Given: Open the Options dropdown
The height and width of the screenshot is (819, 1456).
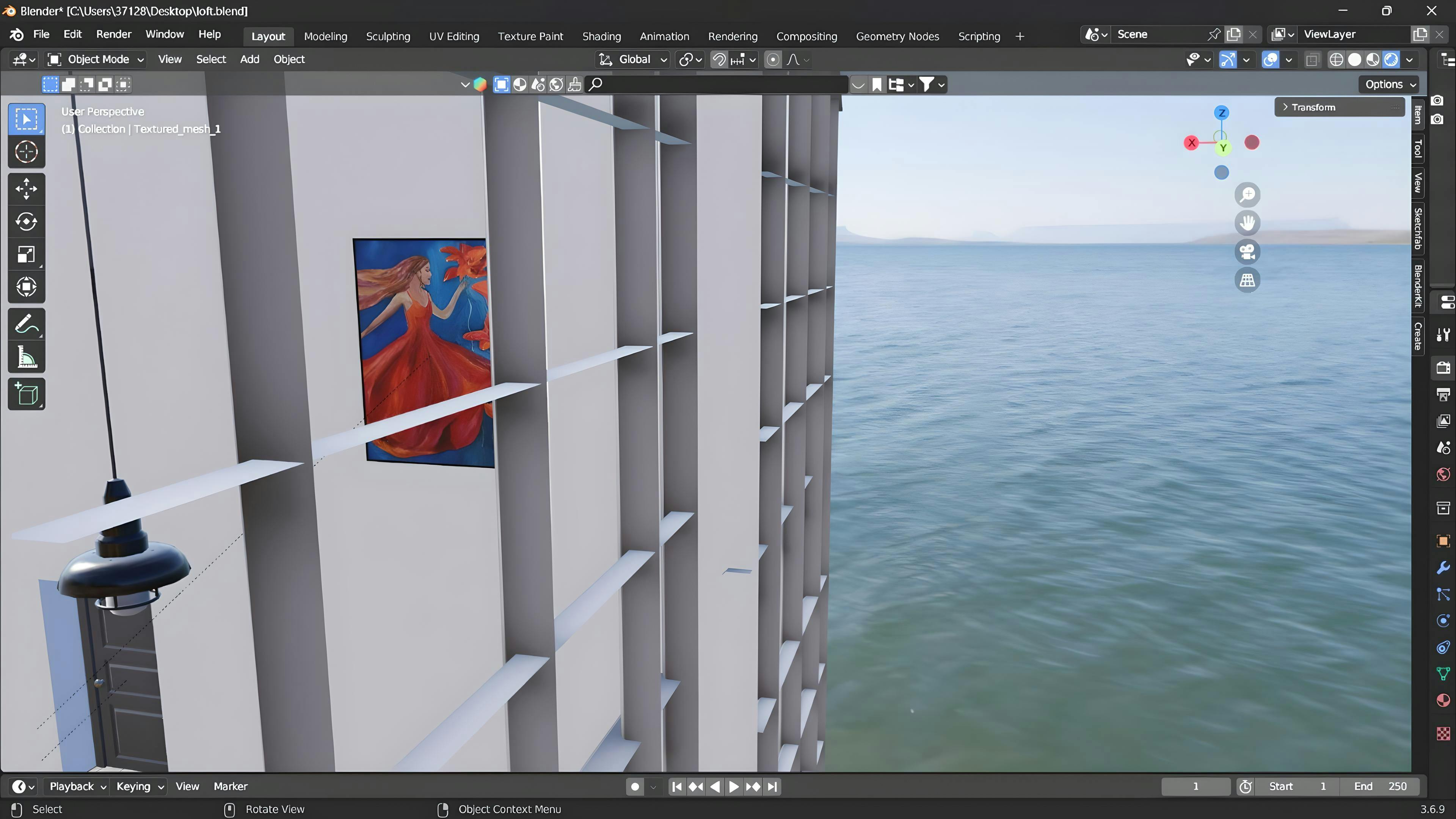Looking at the screenshot, I should click(x=1389, y=84).
